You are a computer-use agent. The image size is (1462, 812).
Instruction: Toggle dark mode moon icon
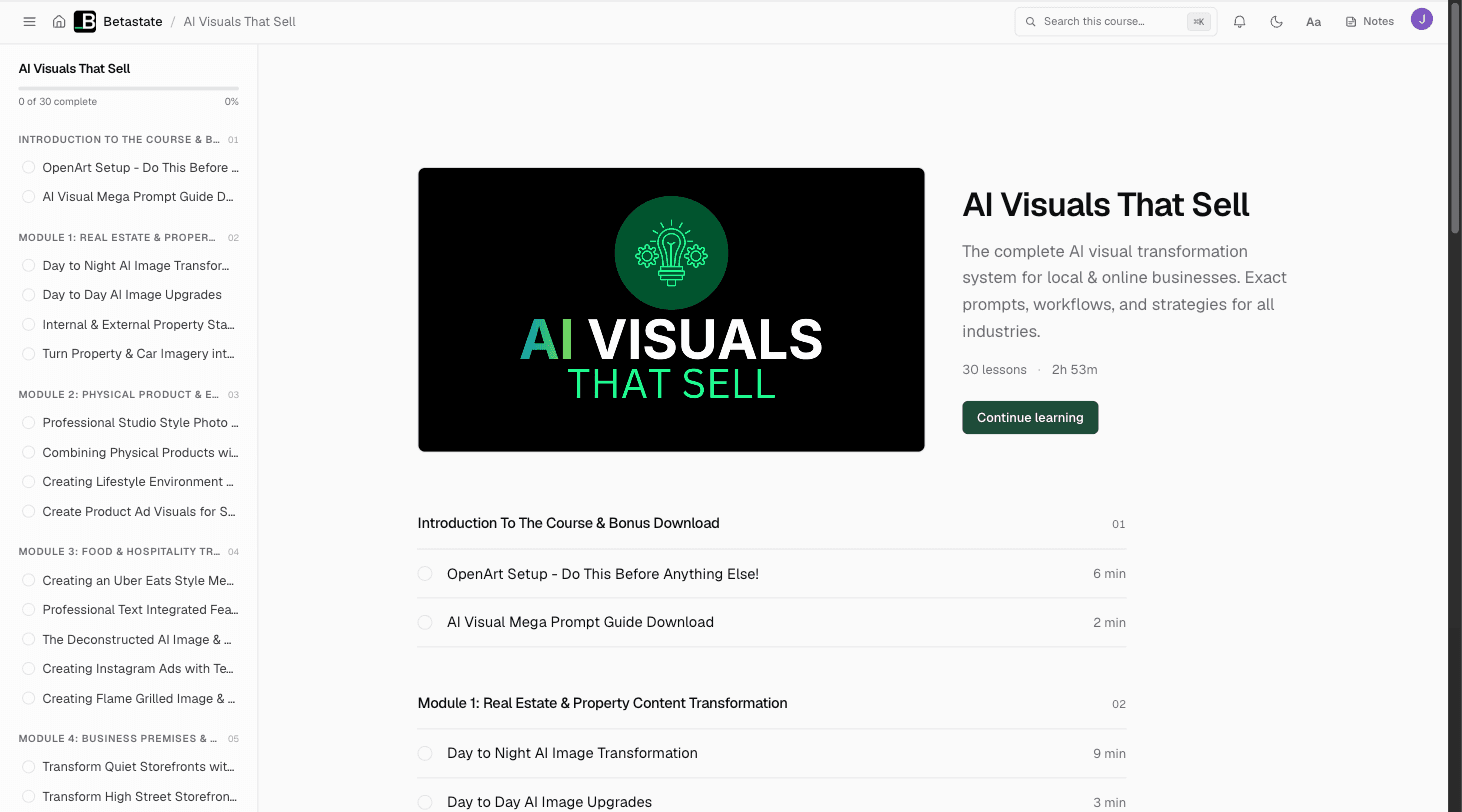[1277, 21]
